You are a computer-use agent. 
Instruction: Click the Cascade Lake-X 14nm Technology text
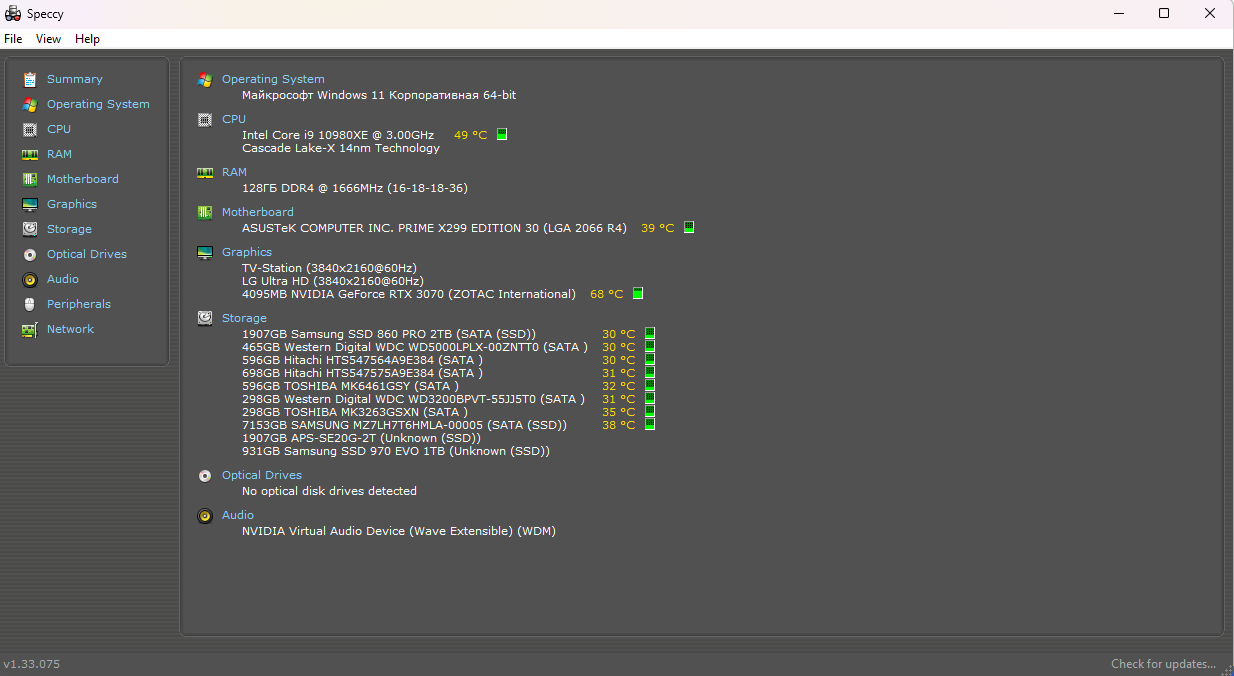[x=341, y=148]
